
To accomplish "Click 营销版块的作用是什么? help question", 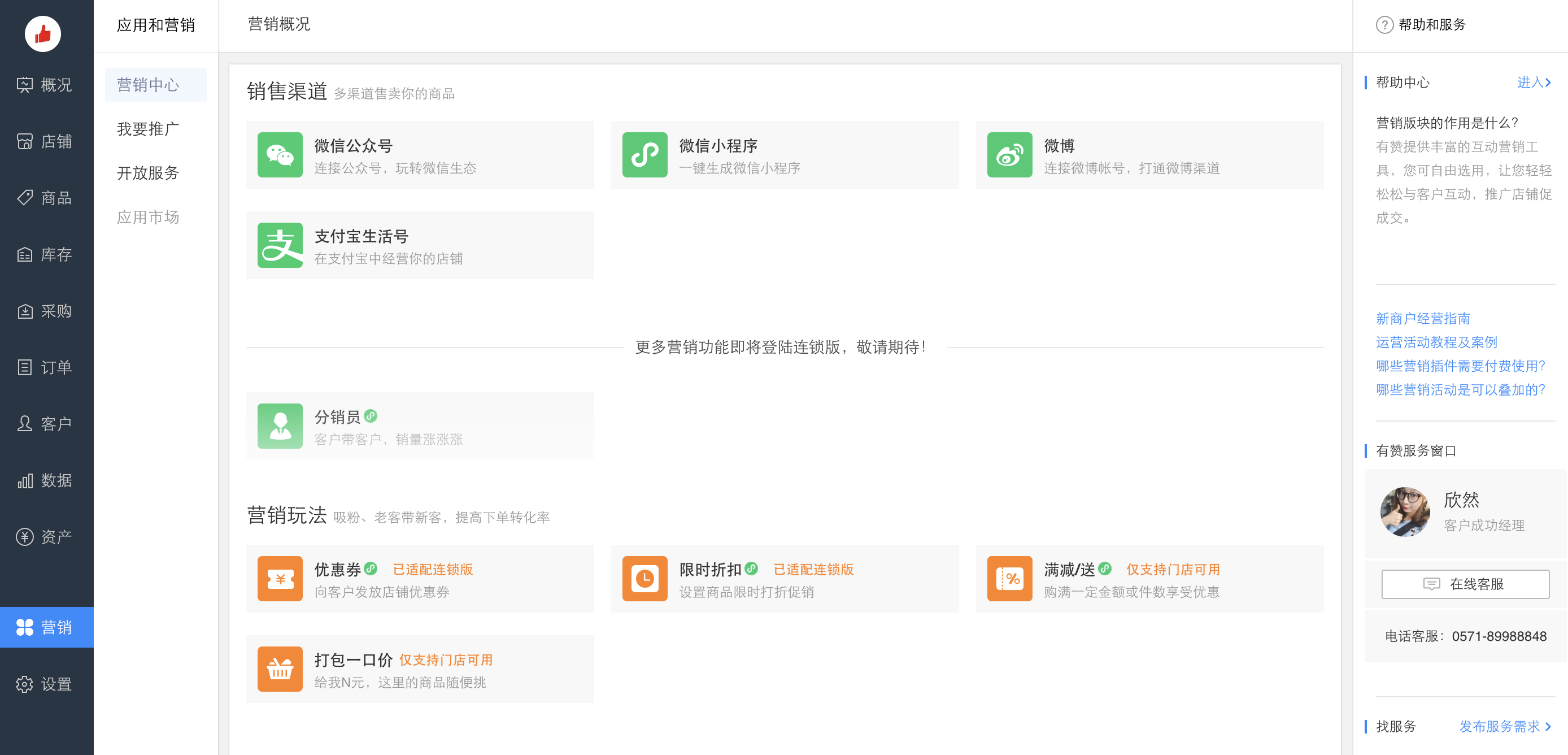I will pyautogui.click(x=1447, y=123).
